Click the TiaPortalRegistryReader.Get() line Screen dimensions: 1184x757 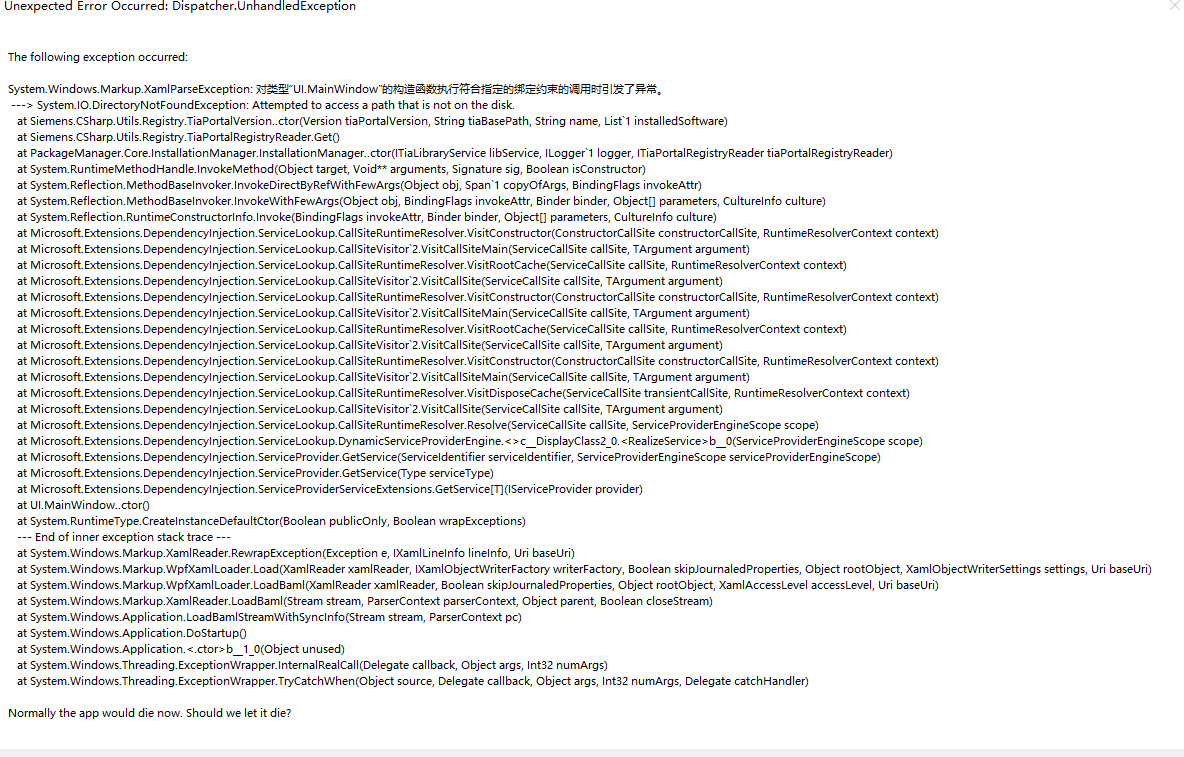(x=178, y=137)
